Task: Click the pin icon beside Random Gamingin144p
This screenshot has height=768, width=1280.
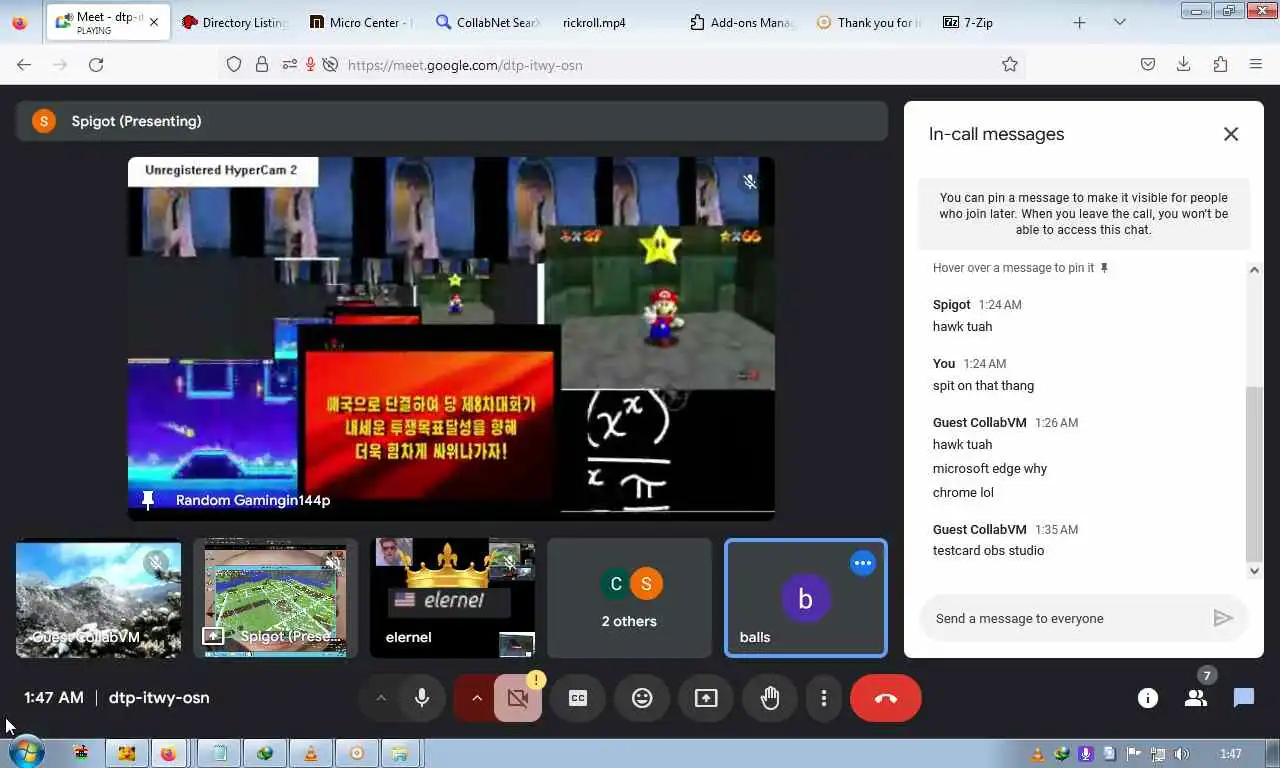Action: point(148,500)
